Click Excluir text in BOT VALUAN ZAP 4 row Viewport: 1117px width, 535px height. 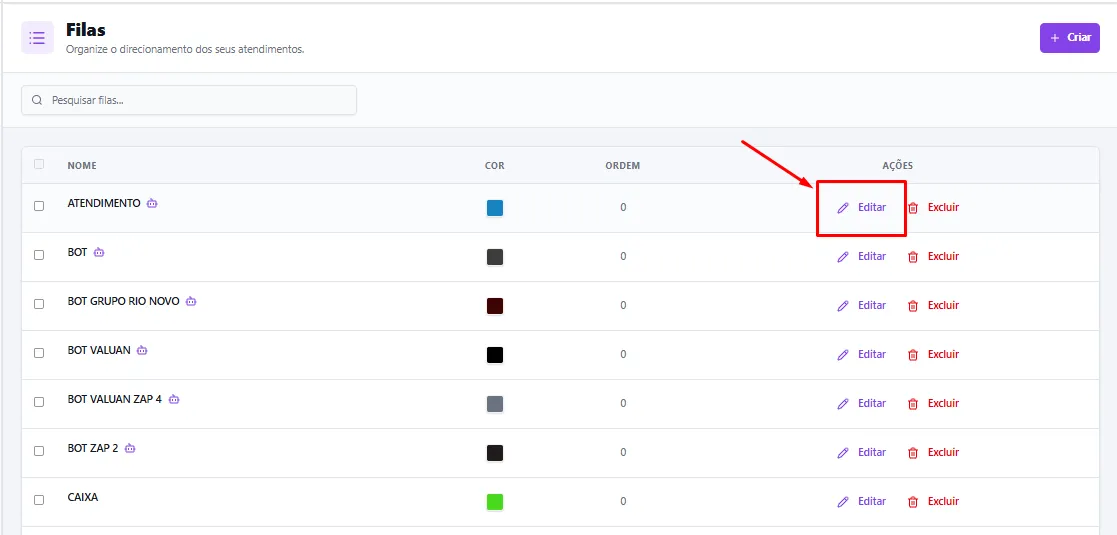click(943, 403)
